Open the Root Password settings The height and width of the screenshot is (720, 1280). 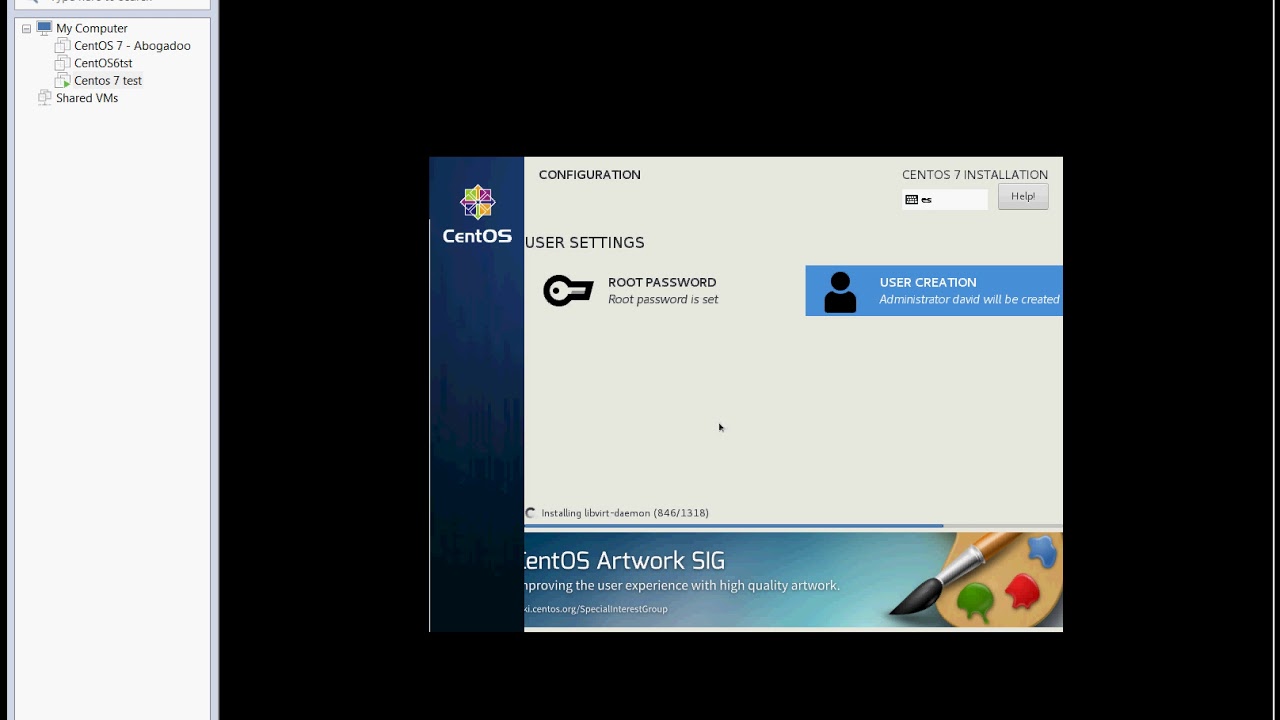(x=662, y=290)
